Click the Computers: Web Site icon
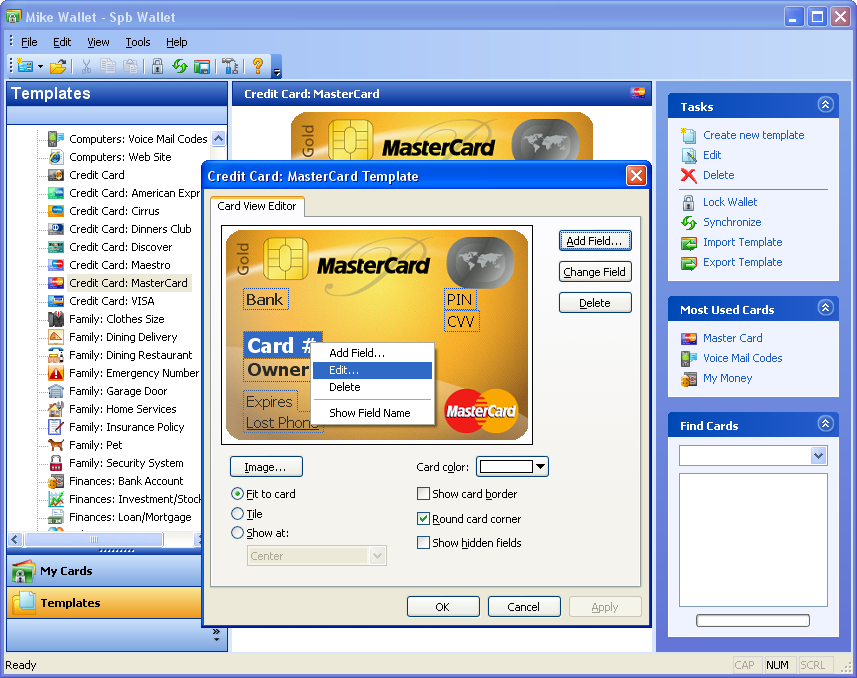This screenshot has width=857, height=678. click(56, 157)
